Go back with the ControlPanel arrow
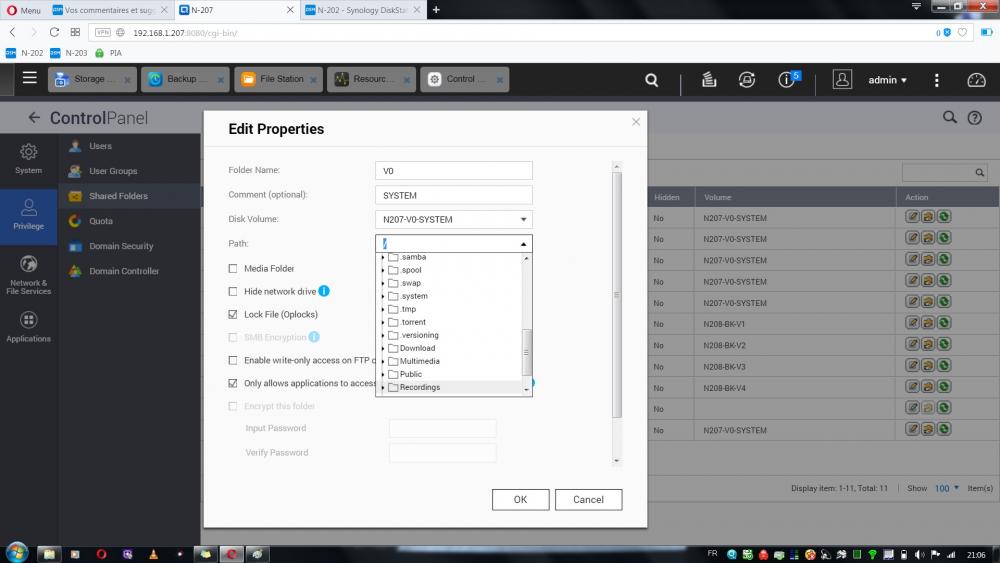The width and height of the screenshot is (1000, 563). coord(34,117)
